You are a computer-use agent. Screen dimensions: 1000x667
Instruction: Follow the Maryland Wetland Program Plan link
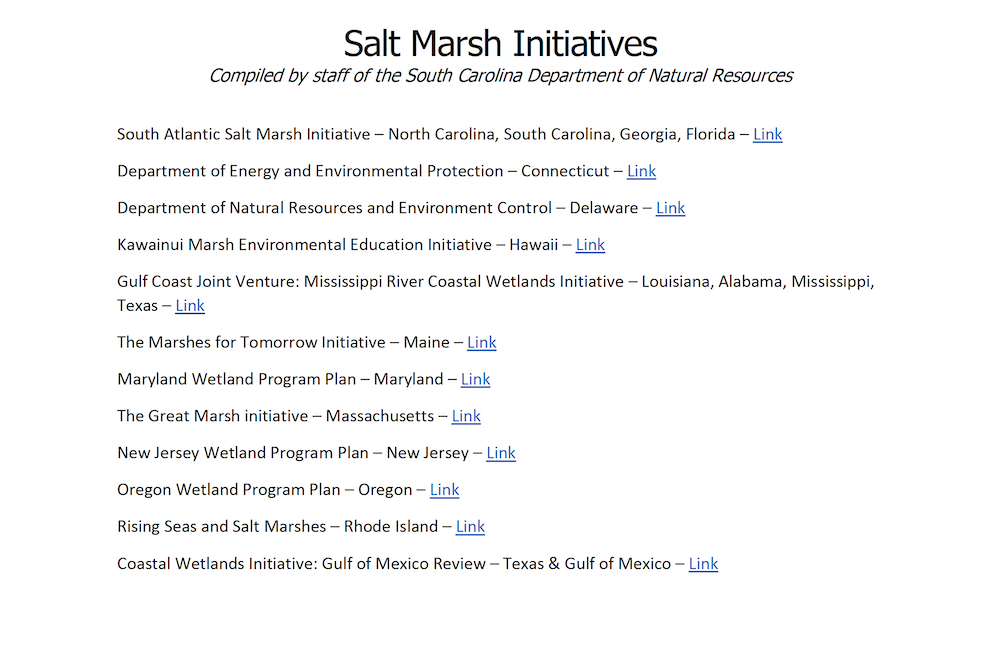pyautogui.click(x=475, y=380)
